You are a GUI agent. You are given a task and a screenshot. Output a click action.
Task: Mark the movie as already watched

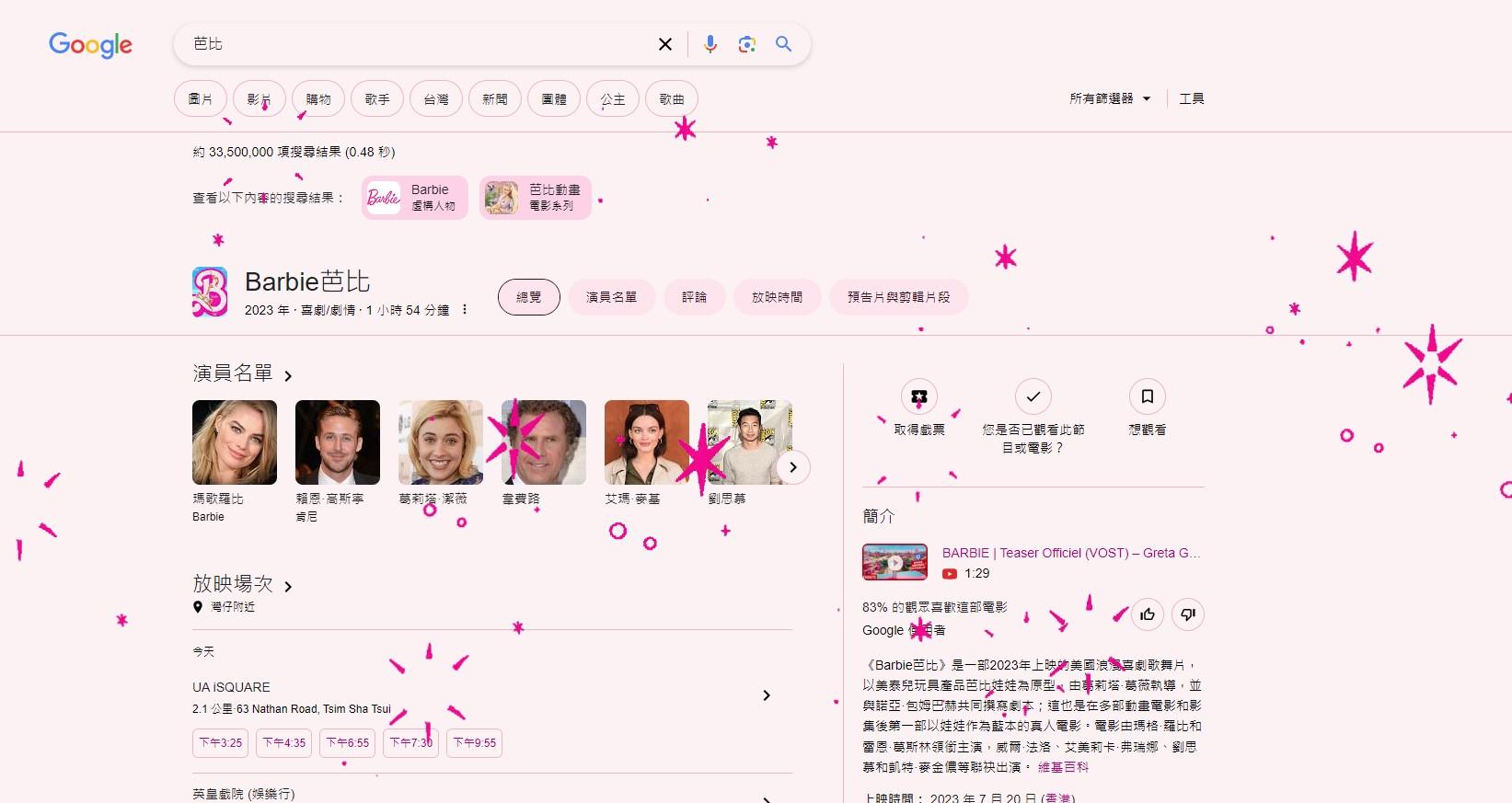1033,396
